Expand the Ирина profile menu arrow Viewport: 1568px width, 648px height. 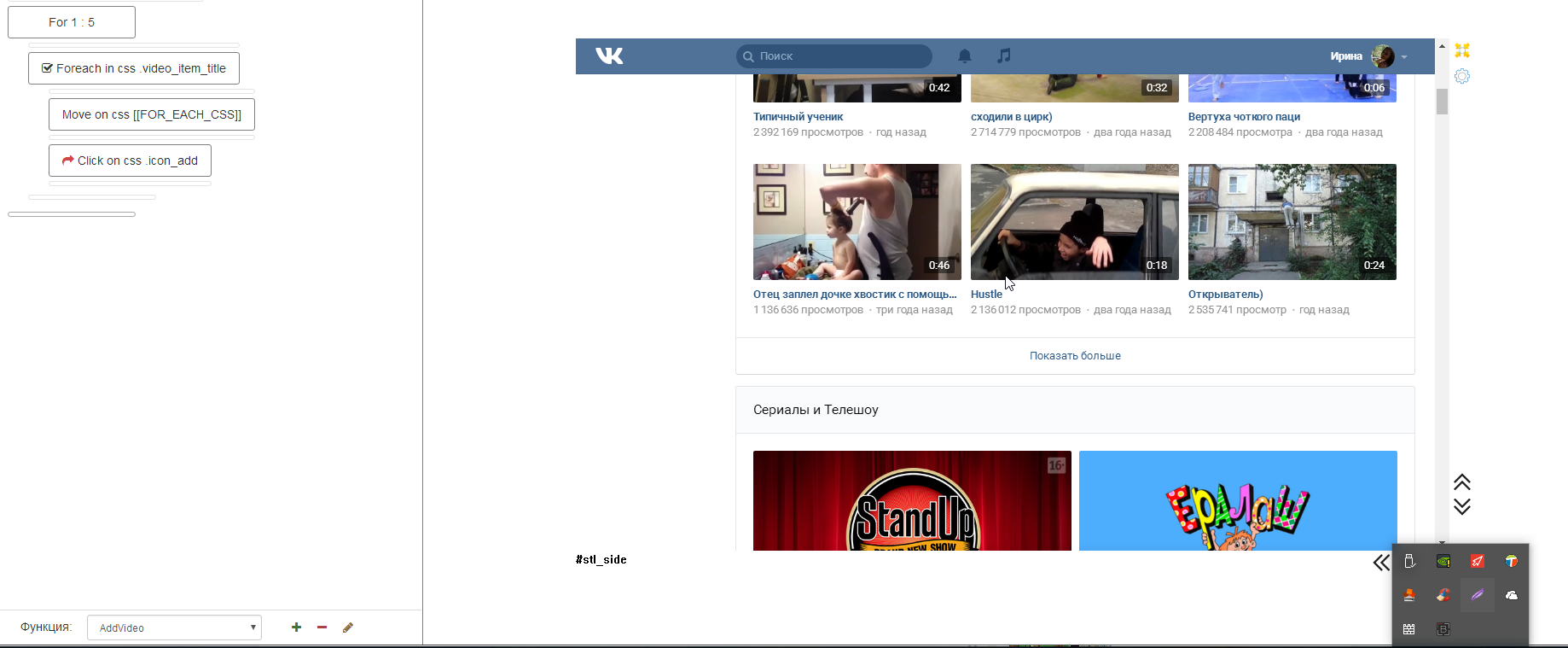click(x=1404, y=57)
